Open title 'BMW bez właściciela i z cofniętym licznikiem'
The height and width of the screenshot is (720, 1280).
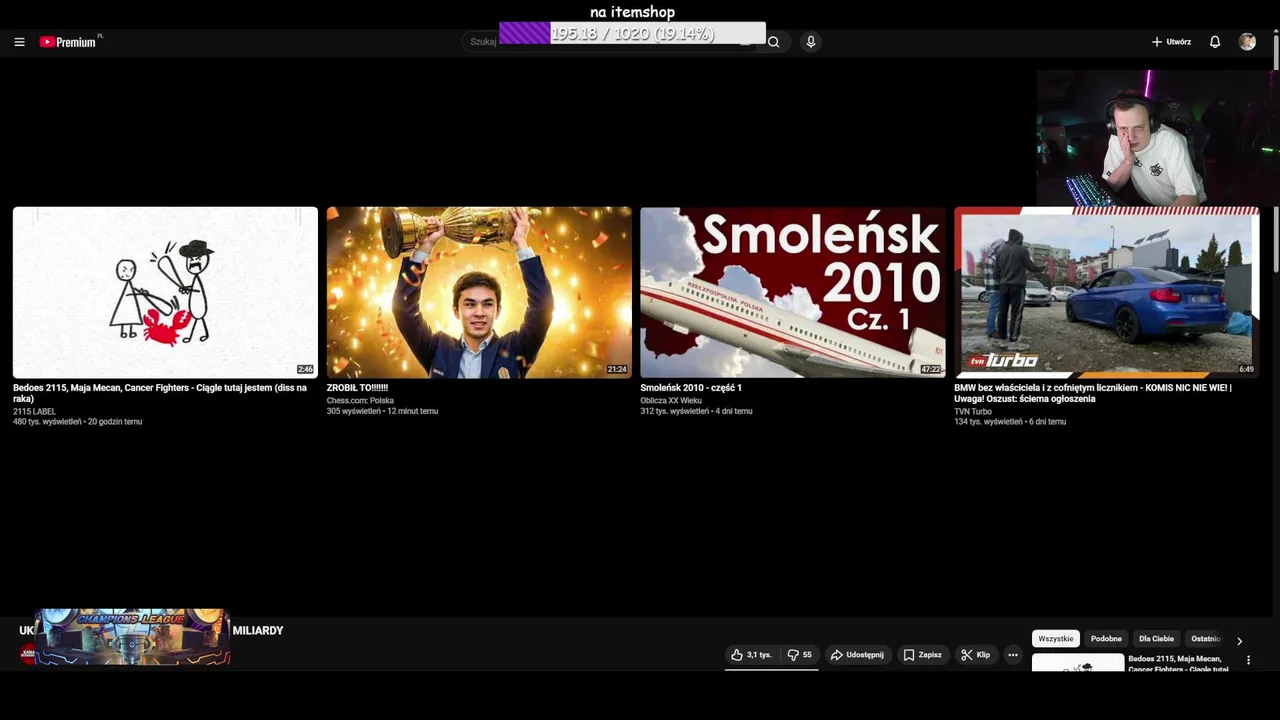coord(1093,393)
